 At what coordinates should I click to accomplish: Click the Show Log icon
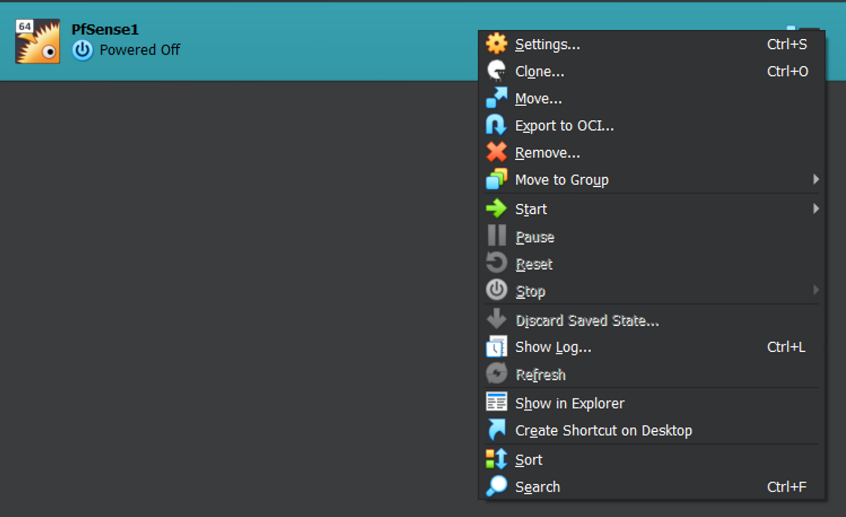[x=496, y=346]
